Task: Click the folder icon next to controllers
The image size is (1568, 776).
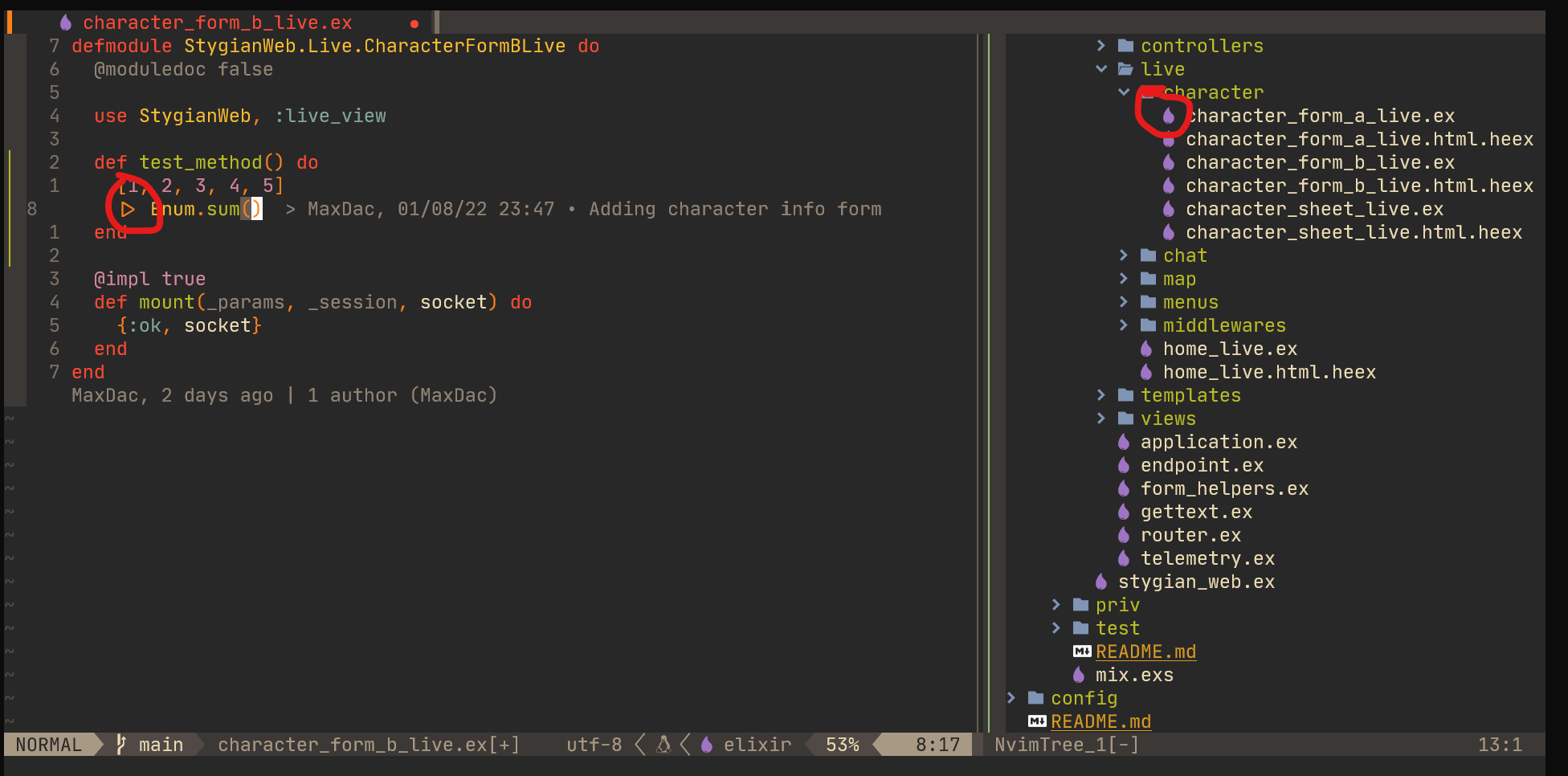Action: (1125, 46)
